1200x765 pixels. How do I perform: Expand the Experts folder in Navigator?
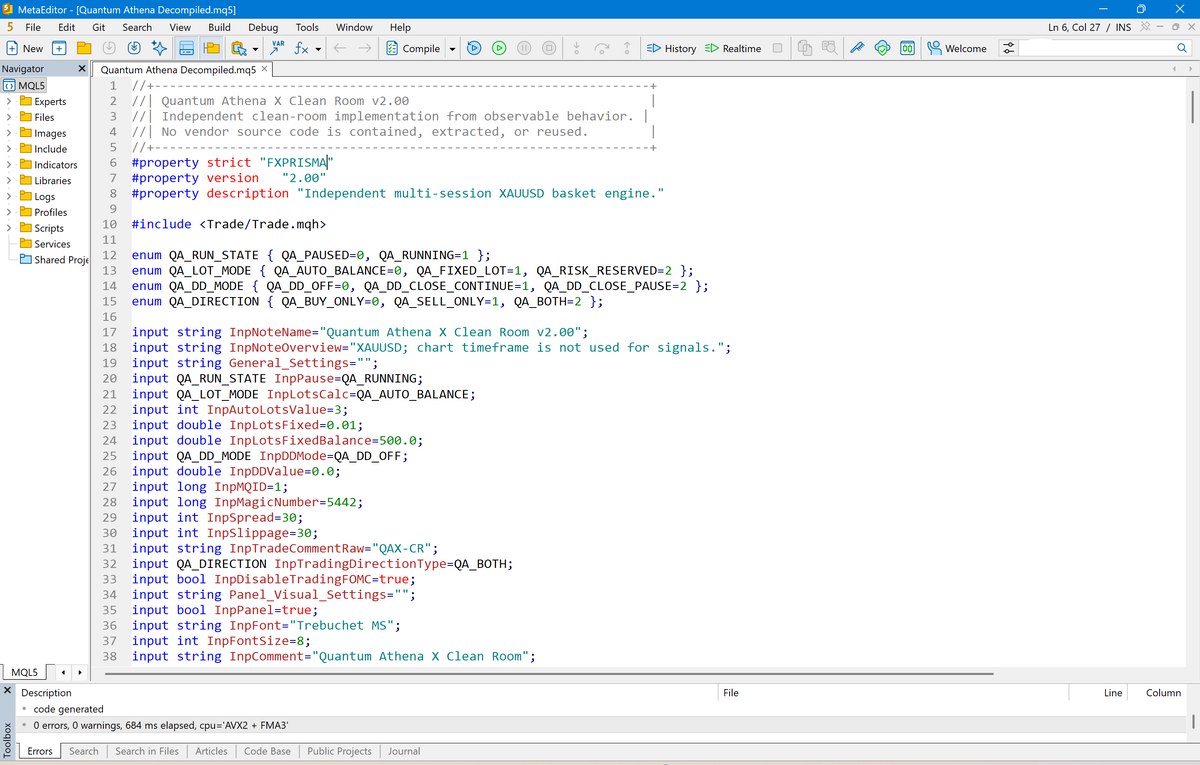(9, 101)
